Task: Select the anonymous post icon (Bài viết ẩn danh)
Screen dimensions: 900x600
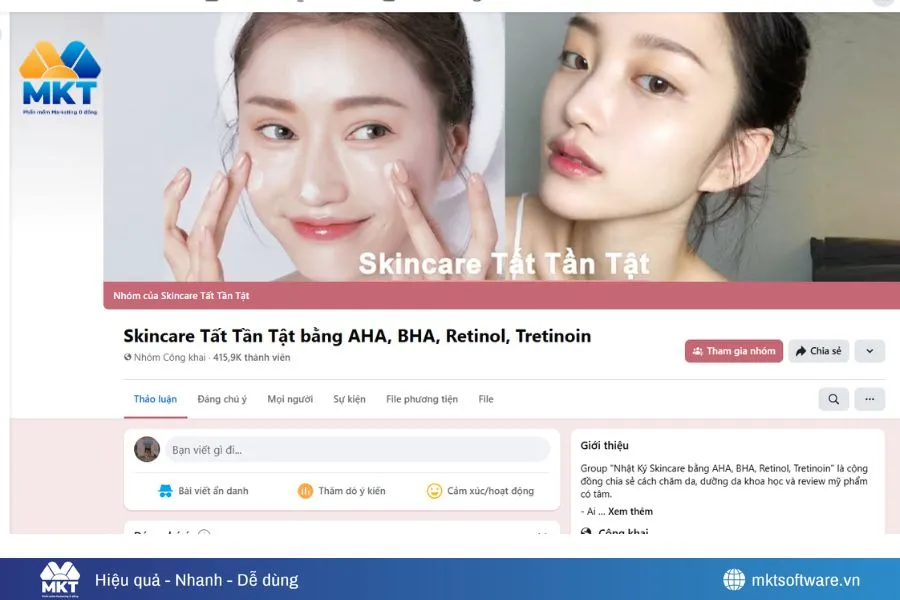Action: 168,491
